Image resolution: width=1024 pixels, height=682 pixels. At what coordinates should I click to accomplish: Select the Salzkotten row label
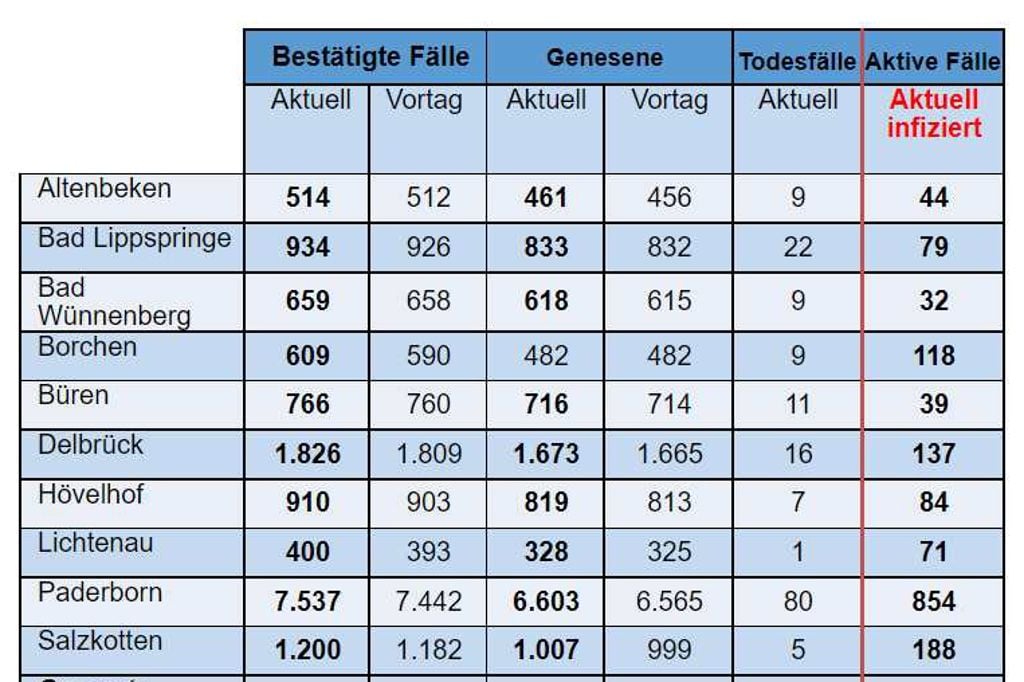click(100, 640)
